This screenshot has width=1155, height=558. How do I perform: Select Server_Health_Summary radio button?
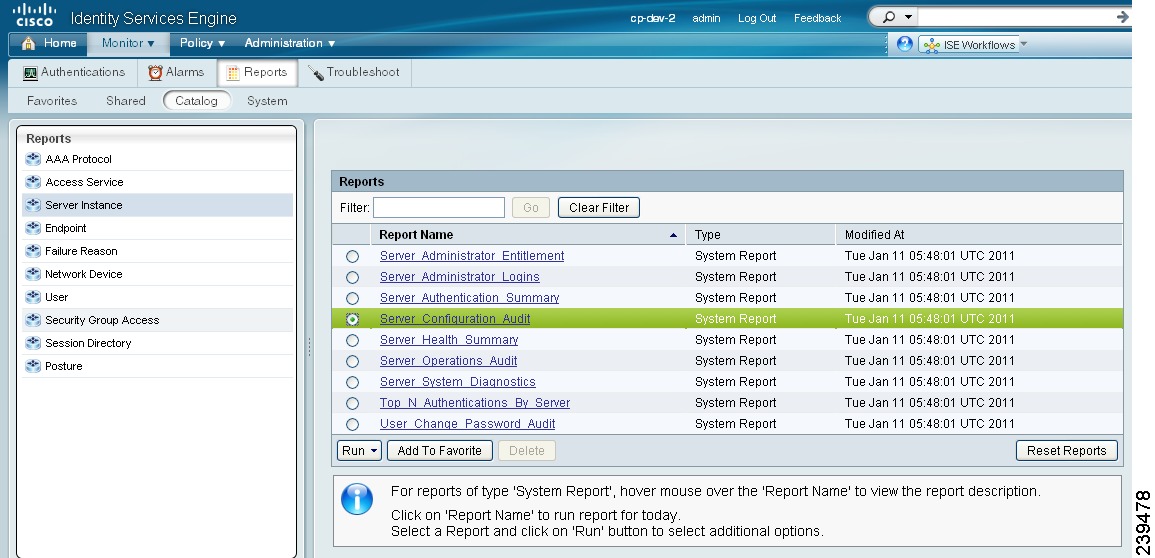353,340
